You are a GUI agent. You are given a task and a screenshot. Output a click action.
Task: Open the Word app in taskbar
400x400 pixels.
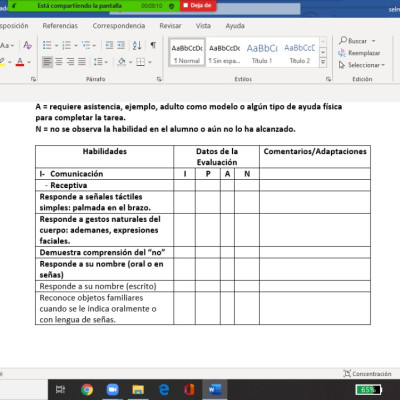(x=215, y=389)
